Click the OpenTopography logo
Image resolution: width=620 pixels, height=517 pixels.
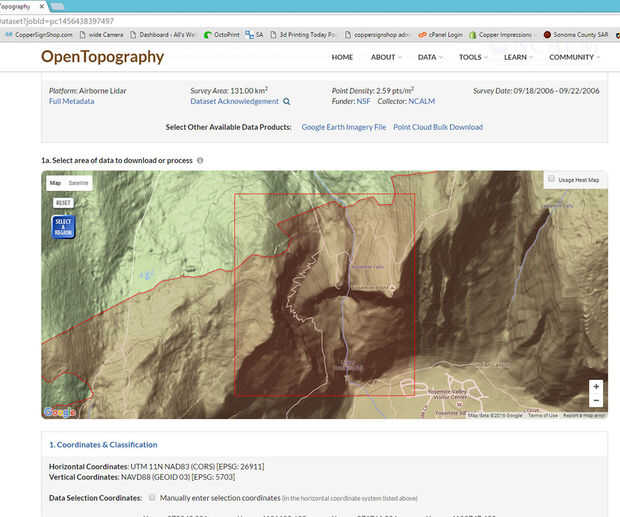[102, 57]
